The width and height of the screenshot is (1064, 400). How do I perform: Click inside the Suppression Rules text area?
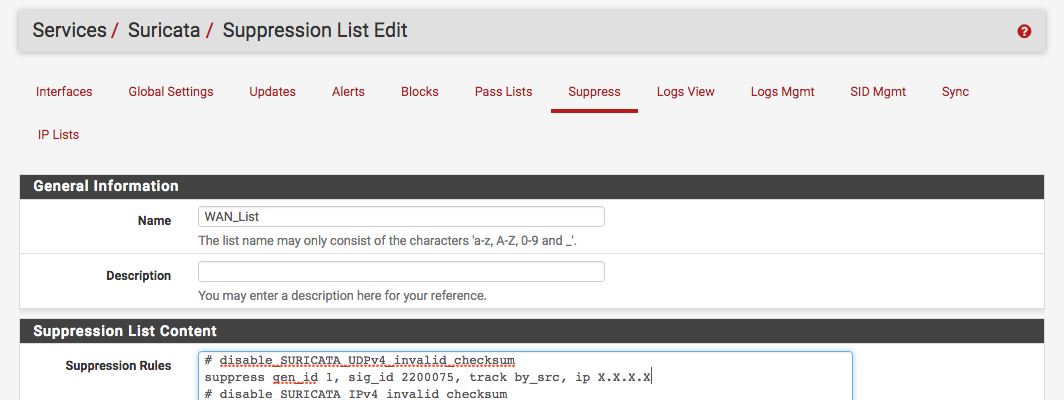pos(525,376)
